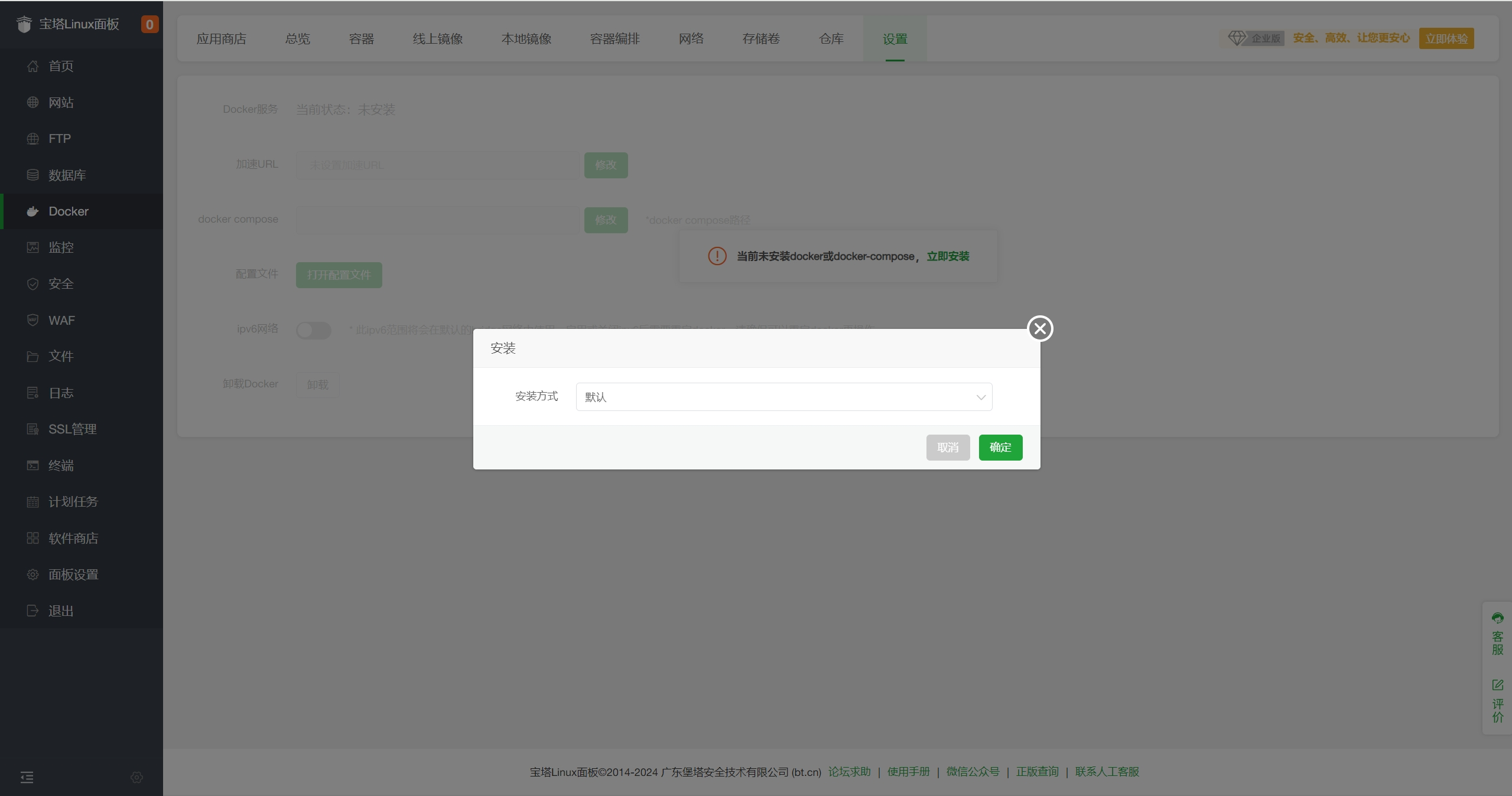This screenshot has height=796, width=1512.
Task: Open the terminal icon in sidebar
Action: click(32, 465)
